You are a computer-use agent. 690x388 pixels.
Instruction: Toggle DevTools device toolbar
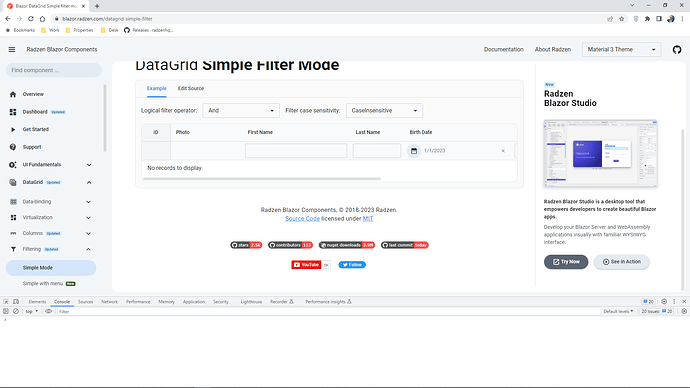16,302
